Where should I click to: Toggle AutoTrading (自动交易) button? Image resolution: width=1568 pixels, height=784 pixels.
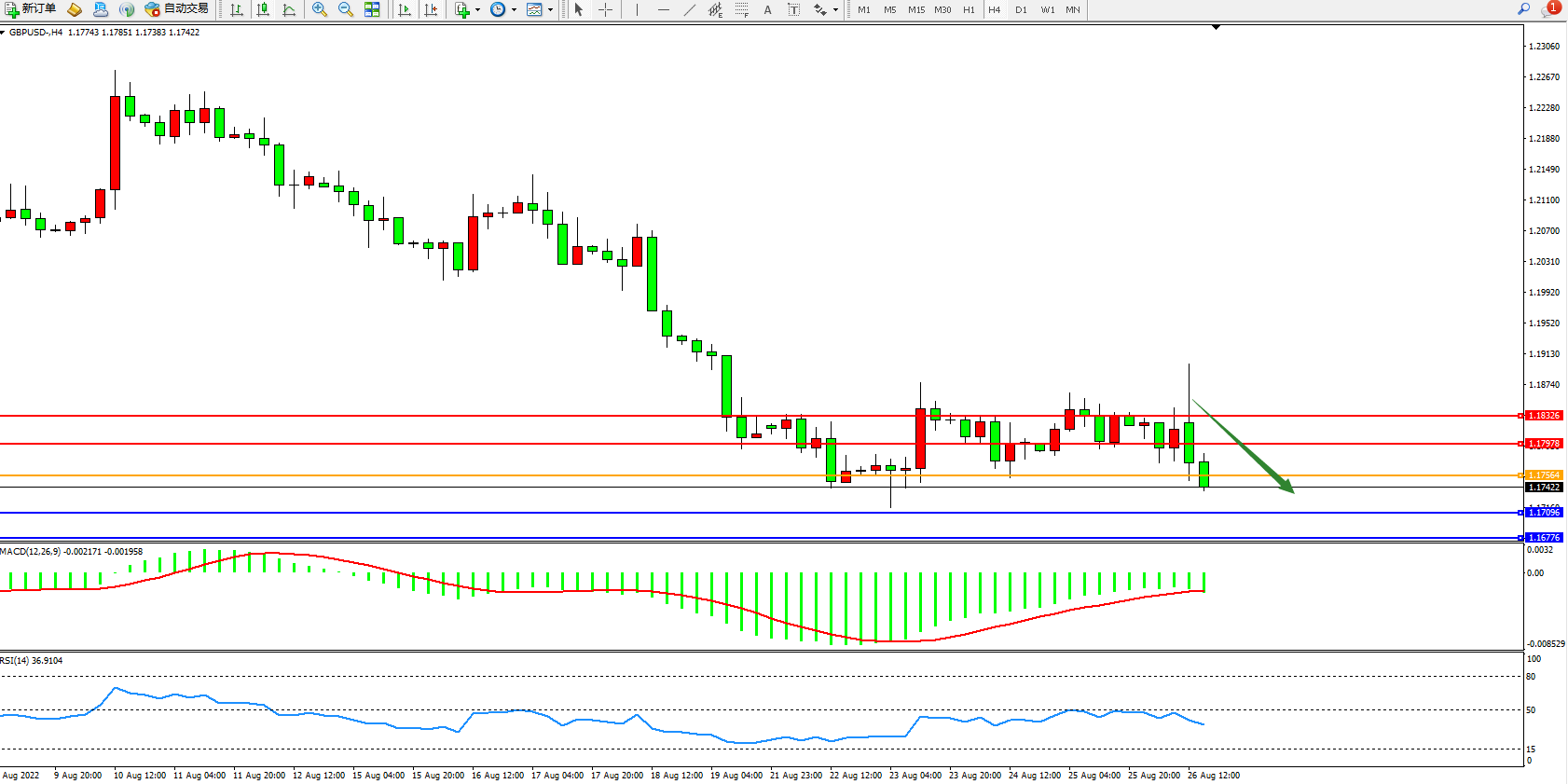point(177,9)
